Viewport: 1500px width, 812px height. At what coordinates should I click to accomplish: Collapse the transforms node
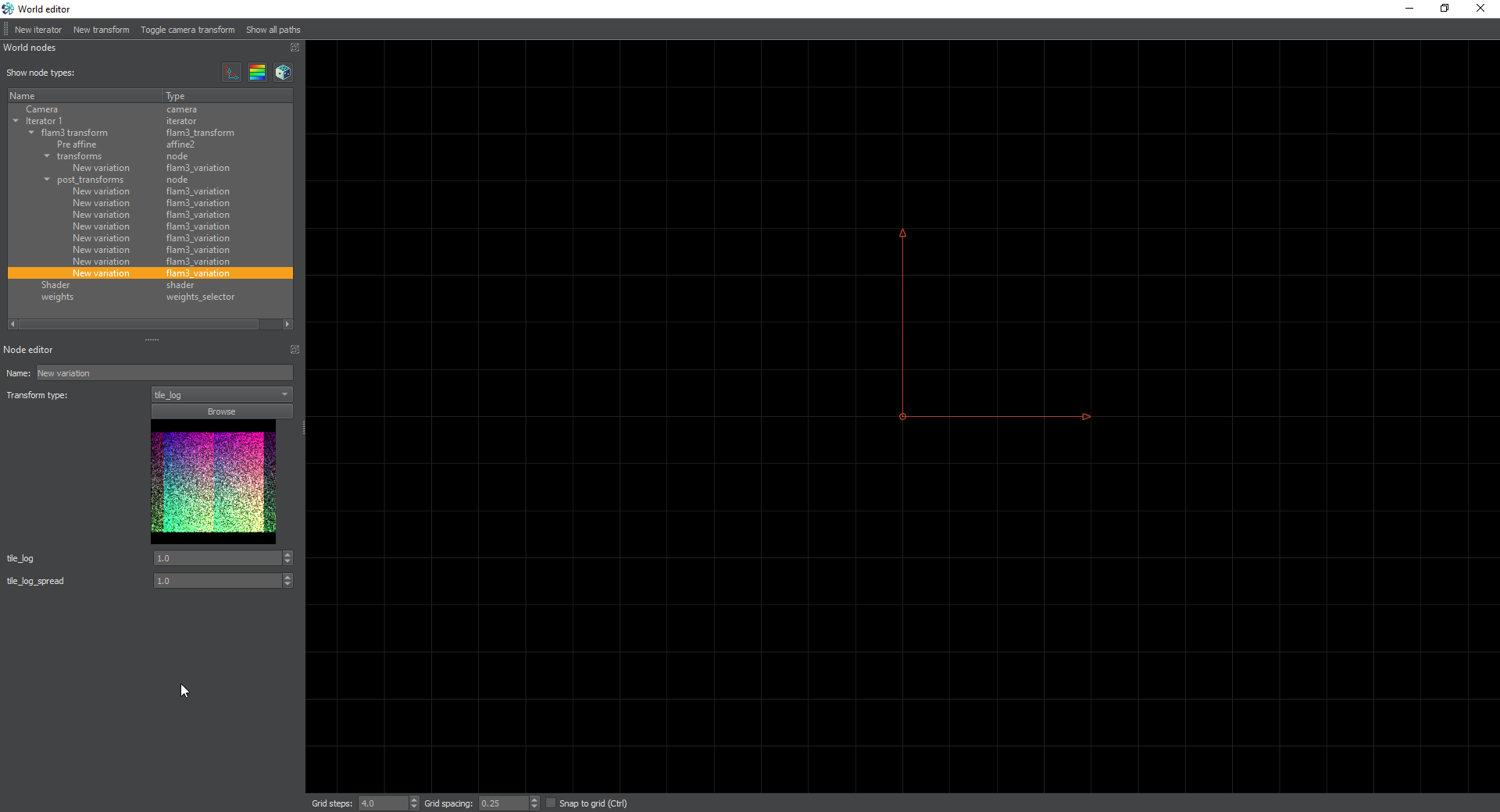pos(47,156)
